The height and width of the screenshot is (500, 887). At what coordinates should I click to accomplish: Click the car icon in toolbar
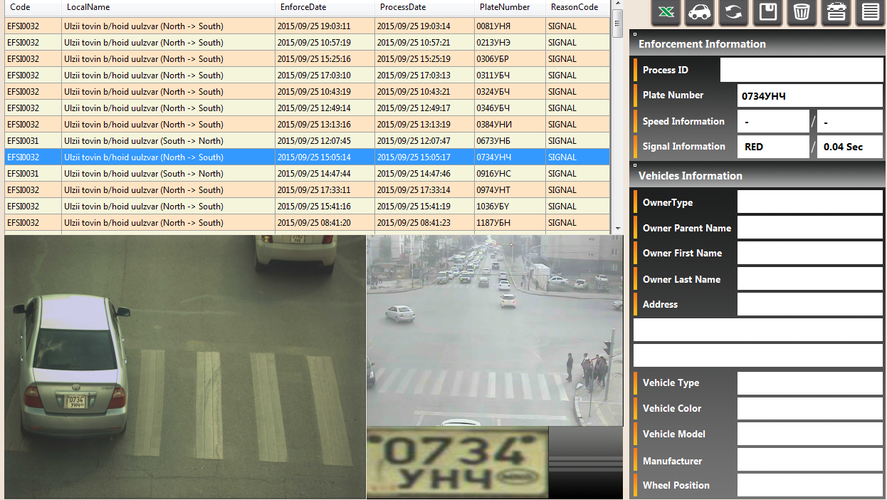(700, 12)
